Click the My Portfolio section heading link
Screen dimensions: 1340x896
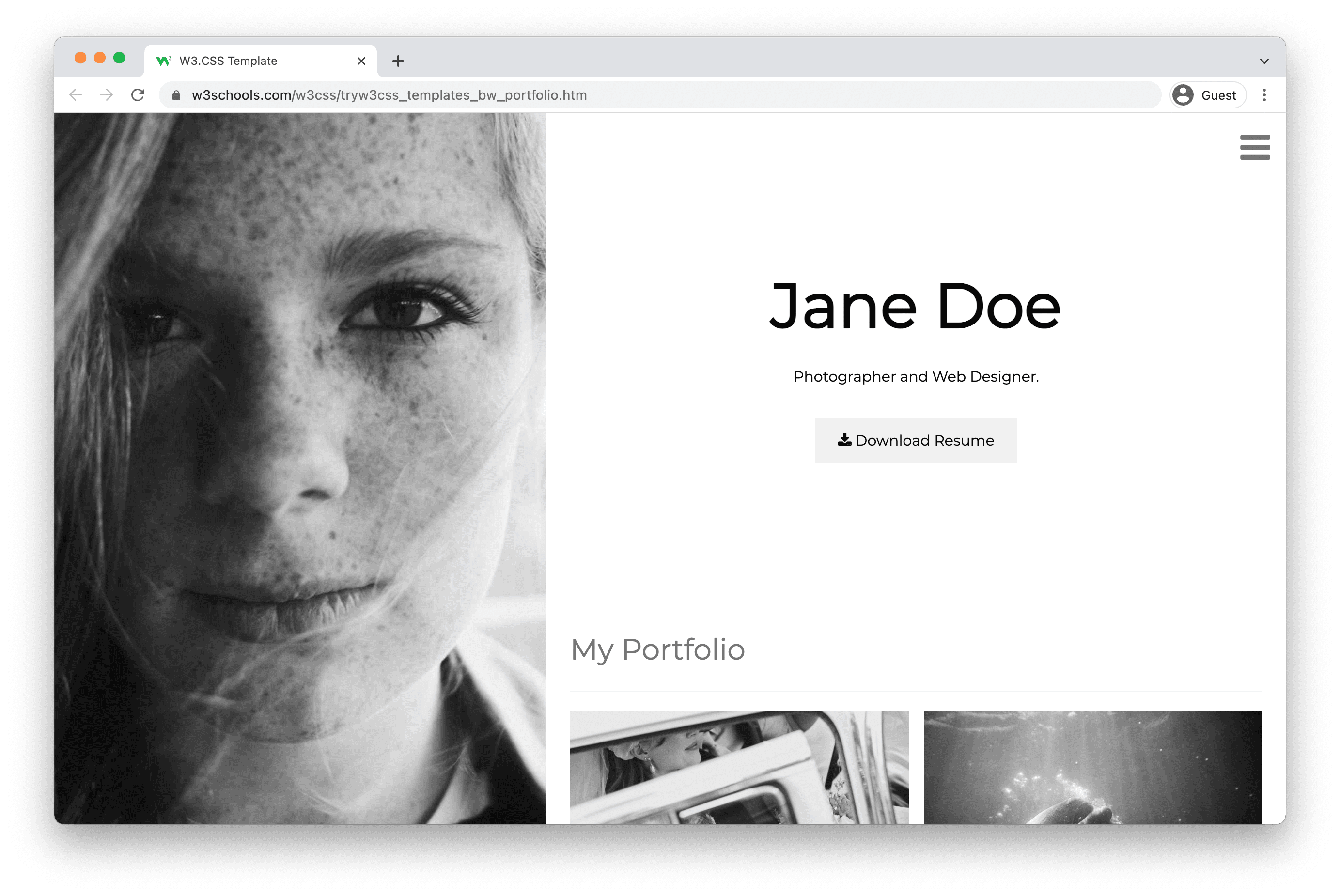[x=658, y=649]
